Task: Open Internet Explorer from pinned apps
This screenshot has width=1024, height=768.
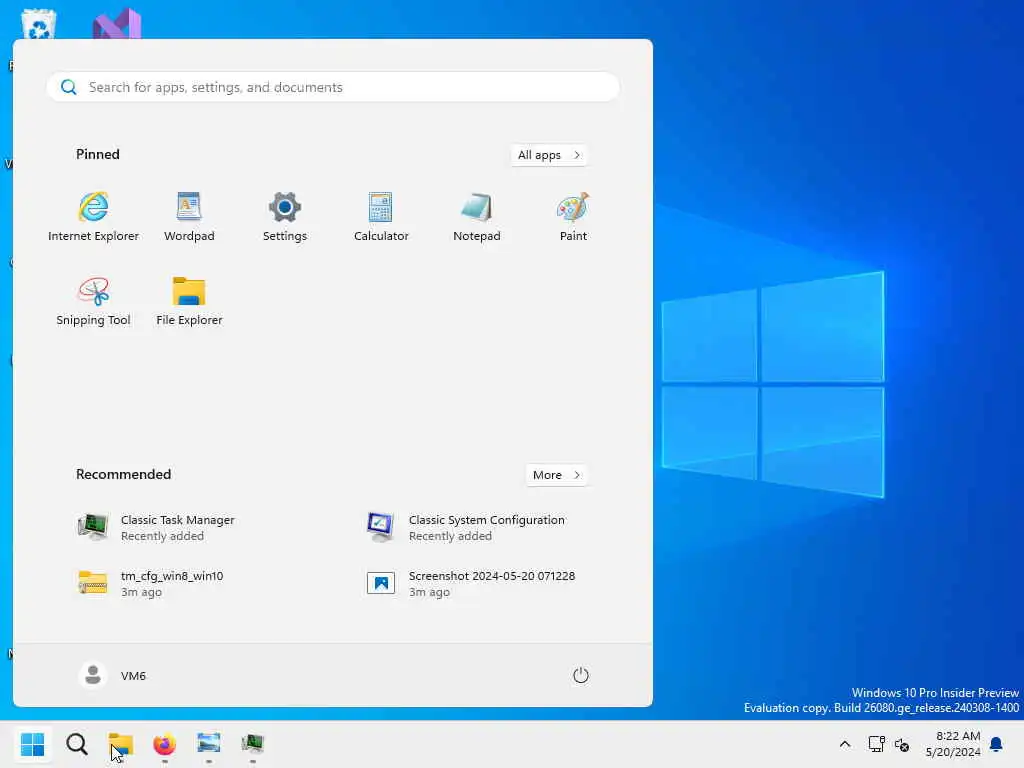Action: pos(93,217)
